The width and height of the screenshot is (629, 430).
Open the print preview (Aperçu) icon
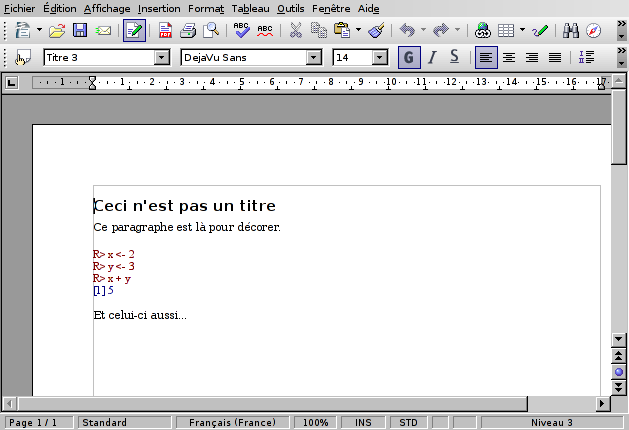(211, 31)
